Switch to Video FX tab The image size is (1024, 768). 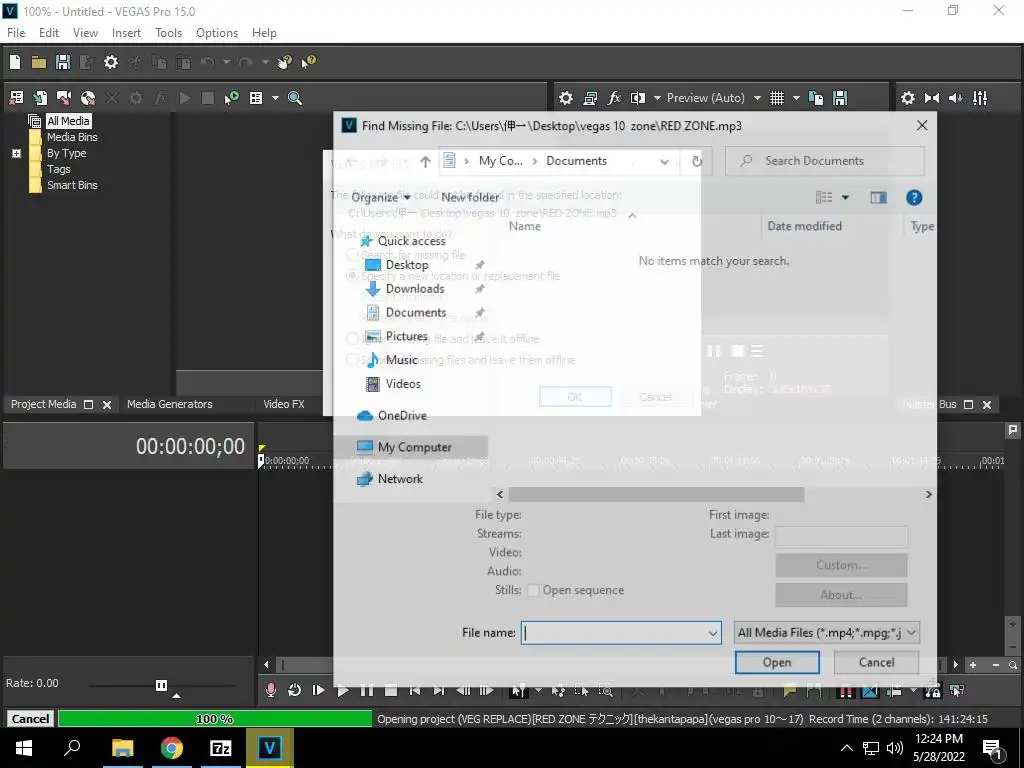284,404
